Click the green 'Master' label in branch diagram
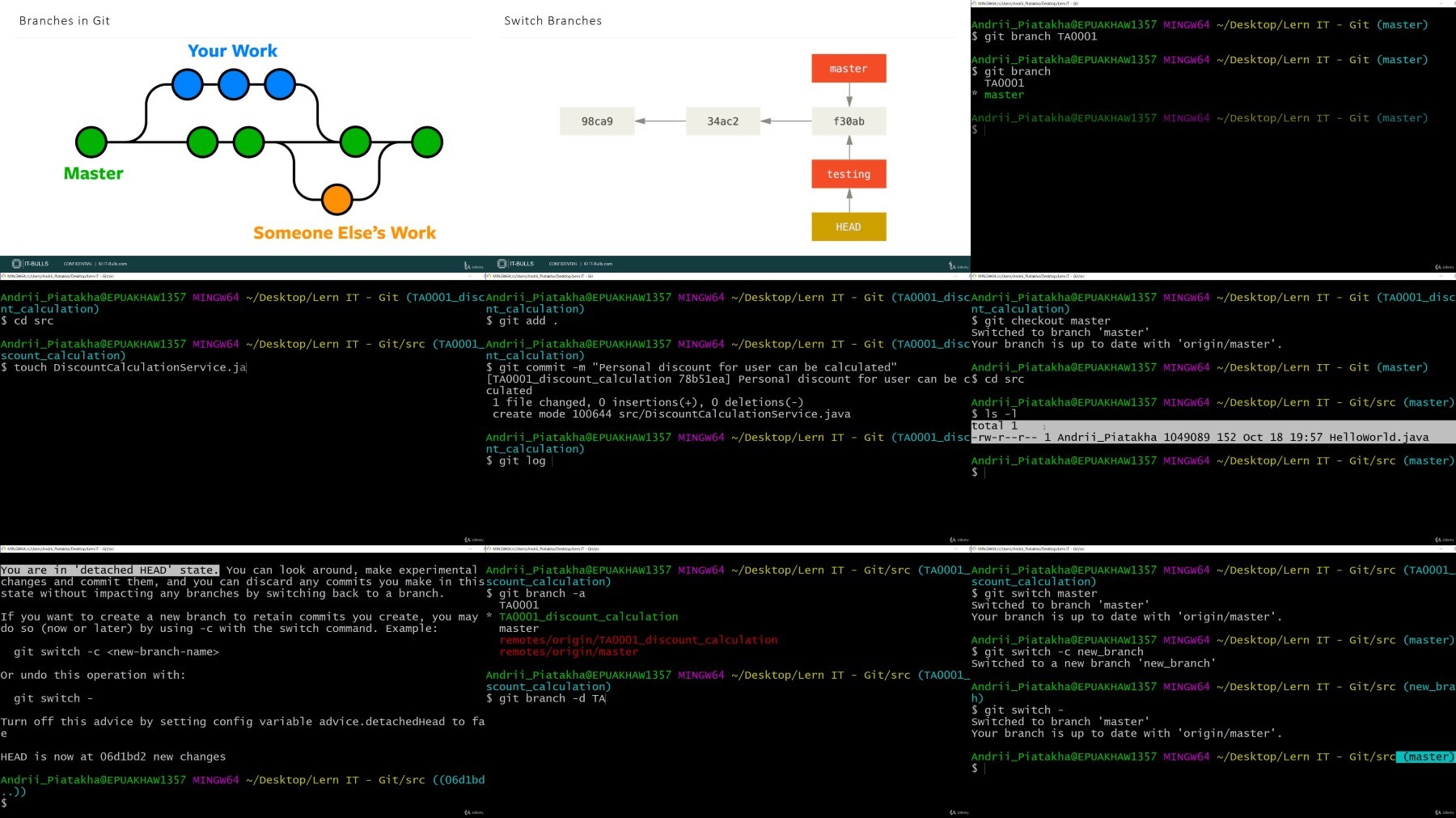 94,173
